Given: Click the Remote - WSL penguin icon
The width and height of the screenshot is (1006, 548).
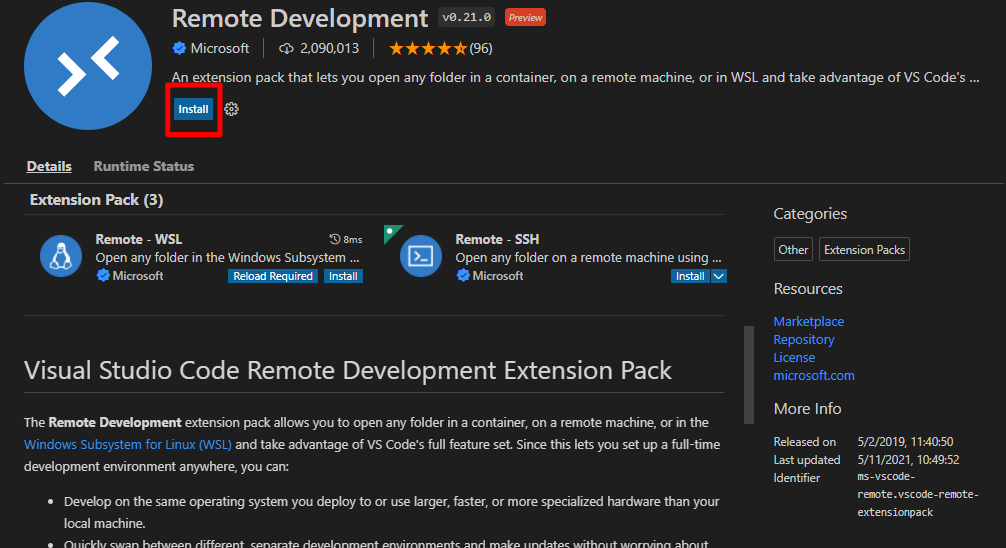Looking at the screenshot, I should click(x=60, y=256).
